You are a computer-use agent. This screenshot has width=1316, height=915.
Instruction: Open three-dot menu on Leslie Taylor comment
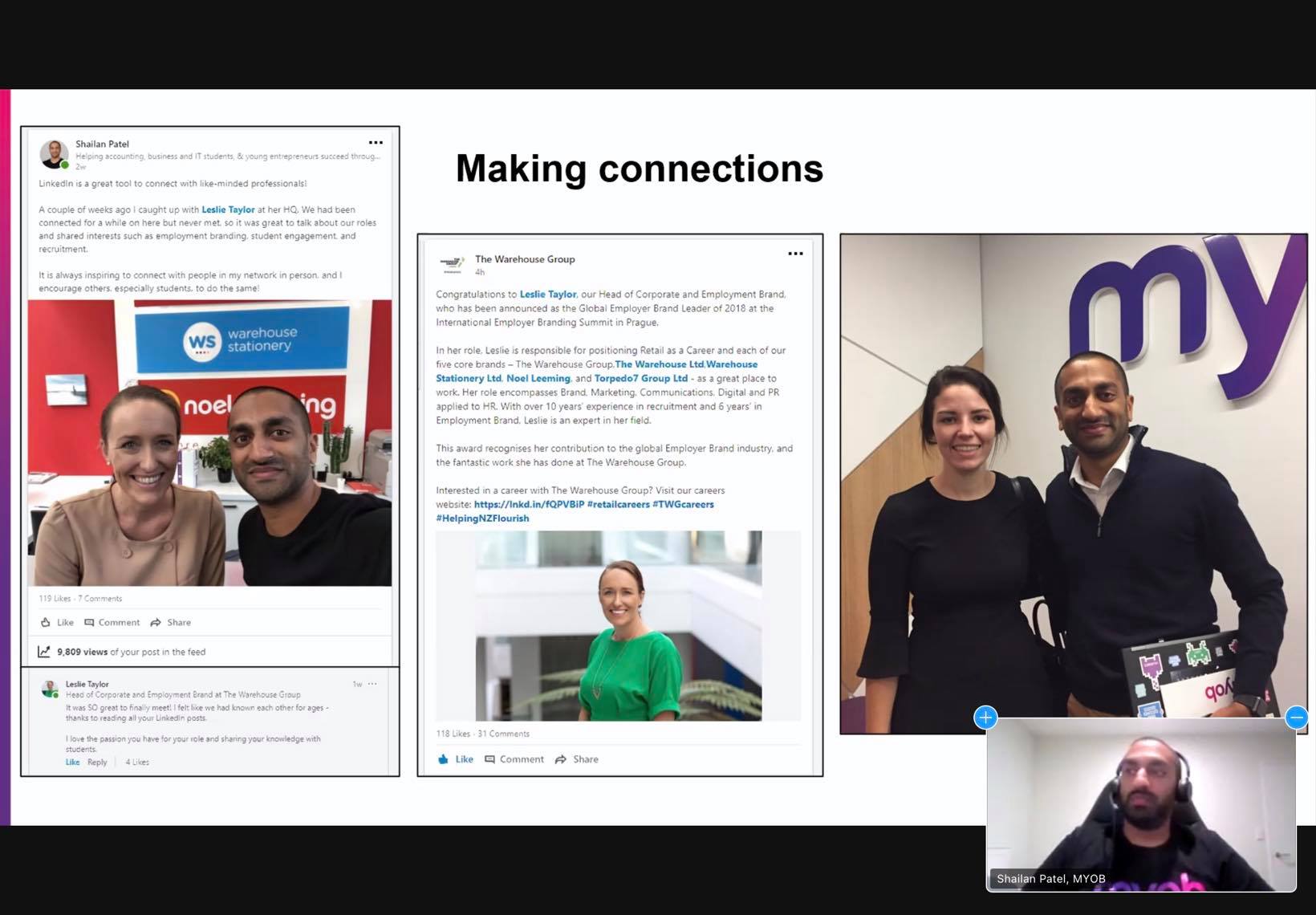tap(372, 684)
